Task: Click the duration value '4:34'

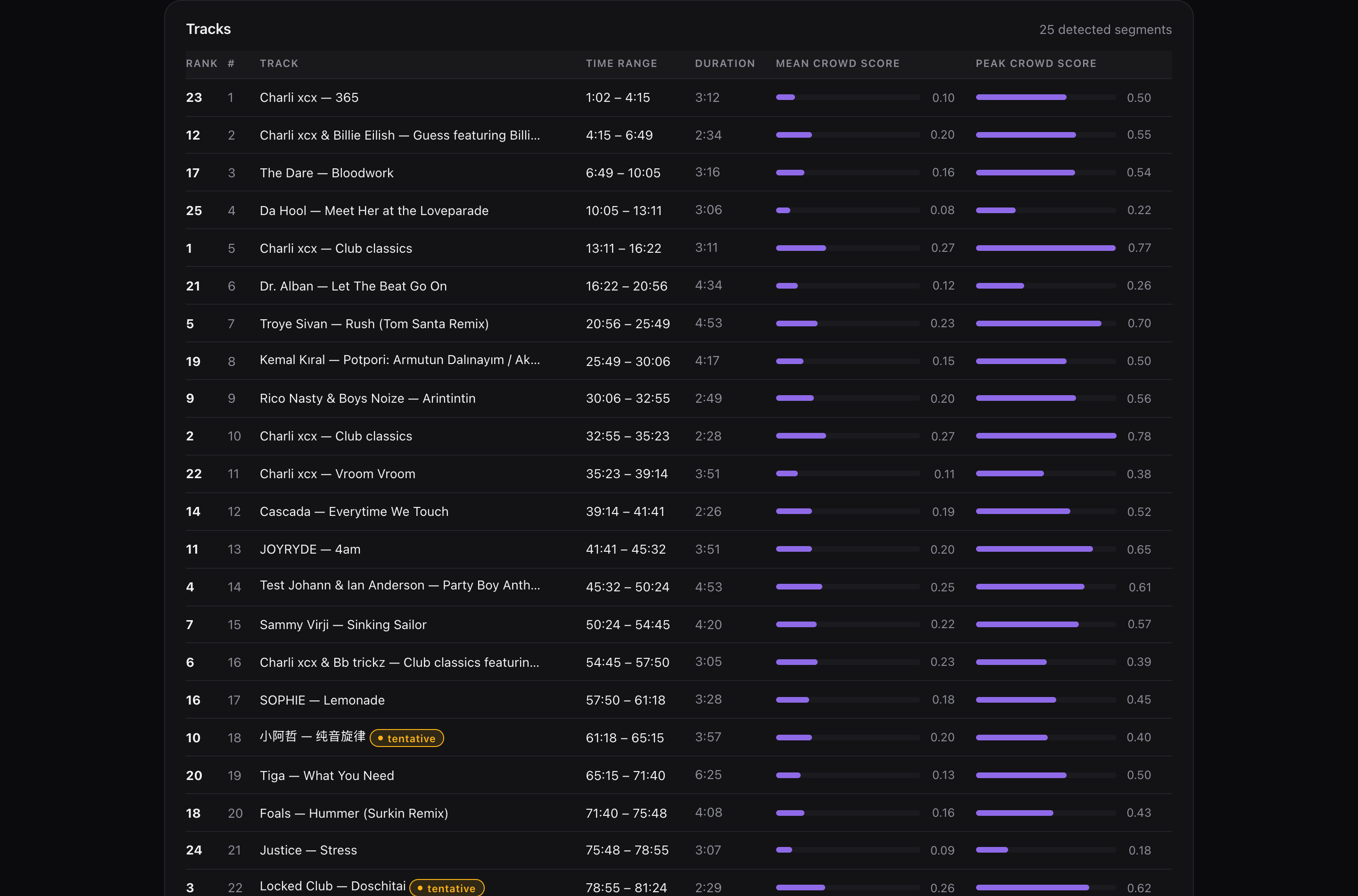Action: point(708,285)
